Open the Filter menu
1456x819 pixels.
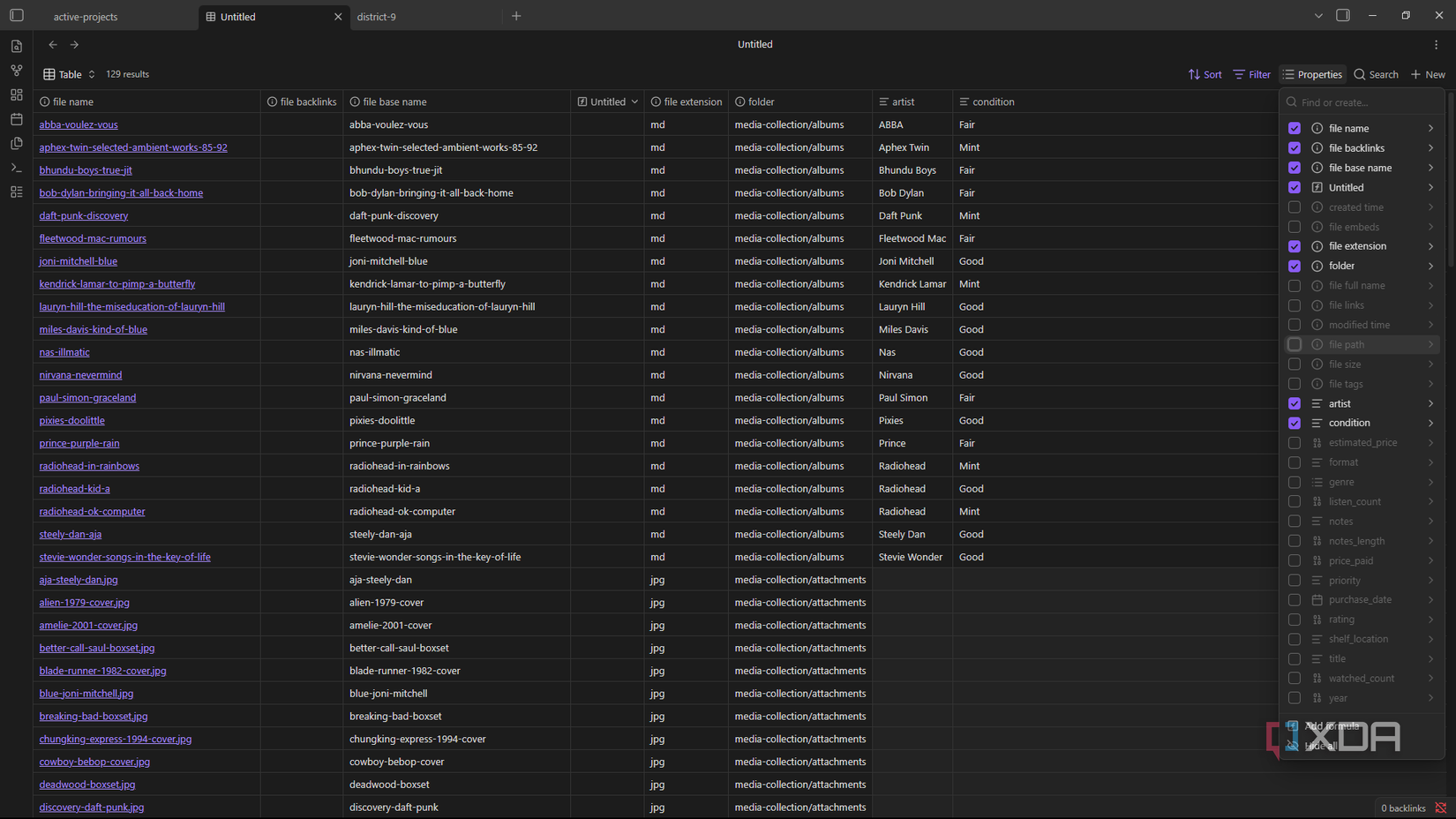pos(1252,74)
